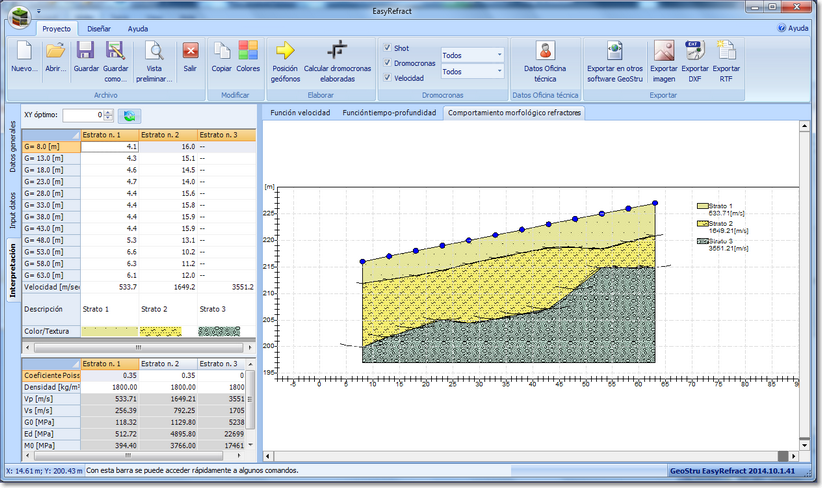Toggle the Shot checkbox

tap(387, 48)
